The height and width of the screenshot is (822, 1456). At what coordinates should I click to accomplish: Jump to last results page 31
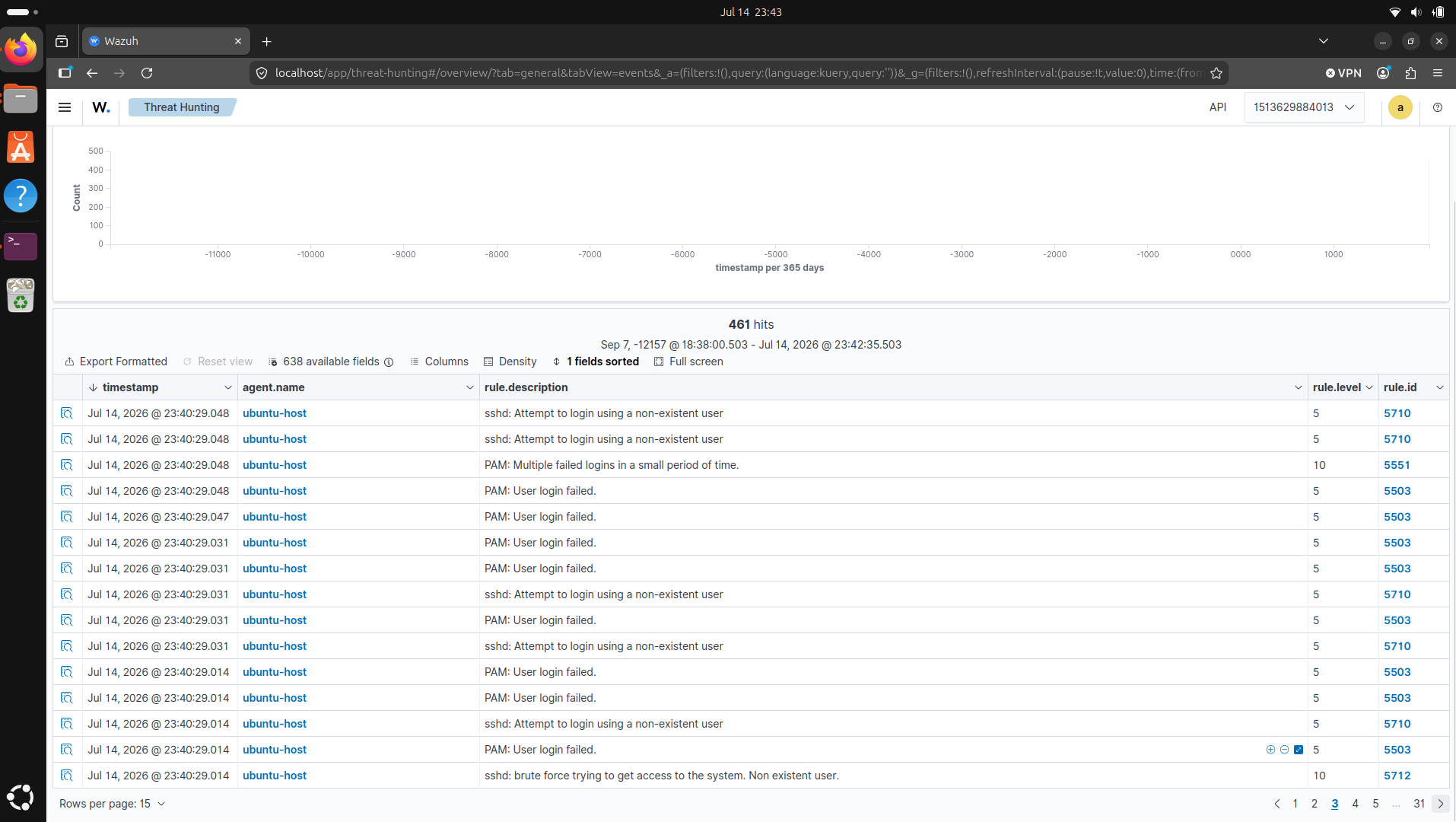point(1419,804)
